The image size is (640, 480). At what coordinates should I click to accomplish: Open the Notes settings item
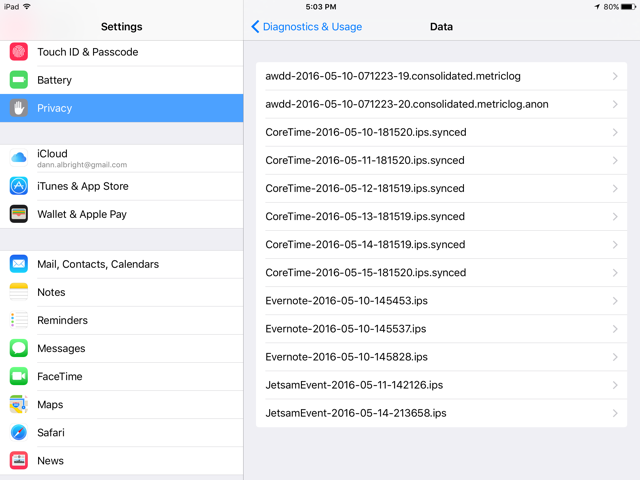(x=122, y=292)
